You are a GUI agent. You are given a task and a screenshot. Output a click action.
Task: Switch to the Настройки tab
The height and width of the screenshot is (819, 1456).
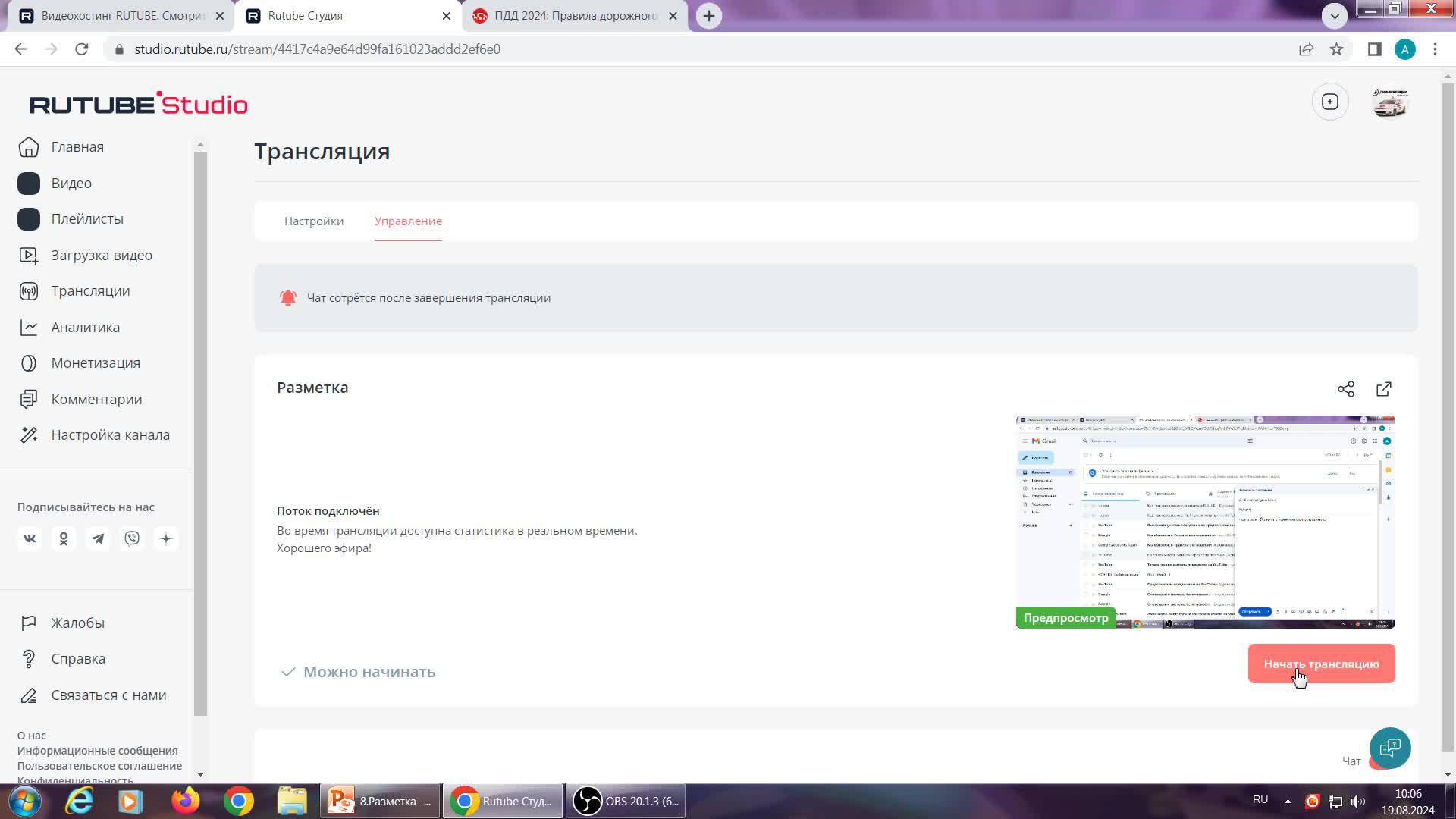314,221
